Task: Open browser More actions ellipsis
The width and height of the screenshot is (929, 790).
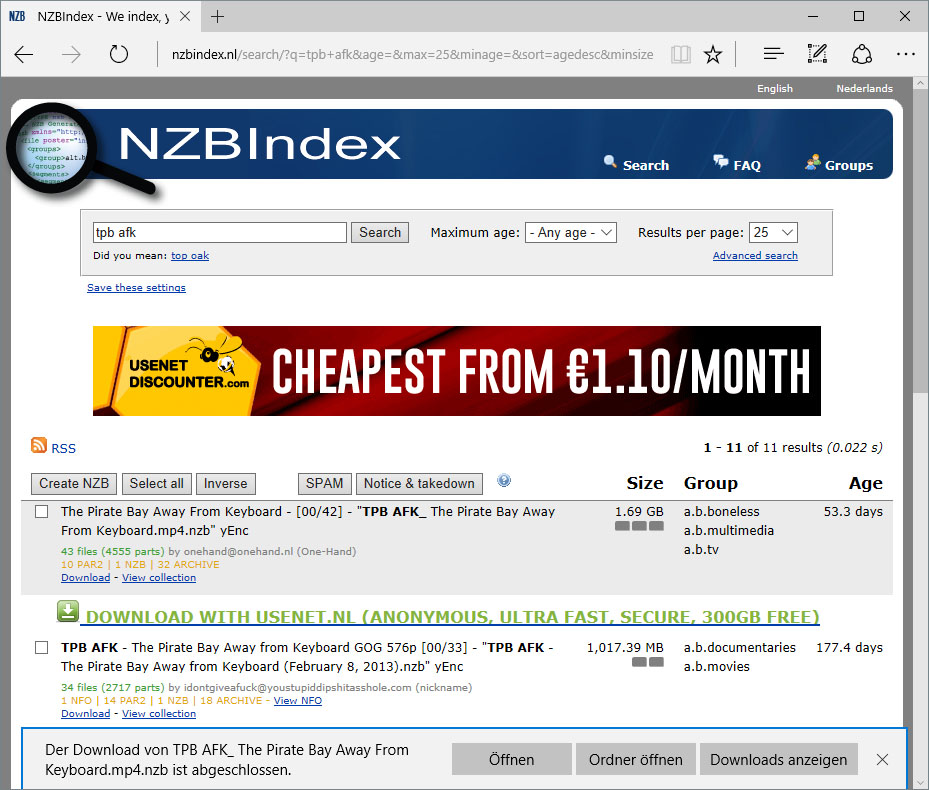Action: pos(905,54)
